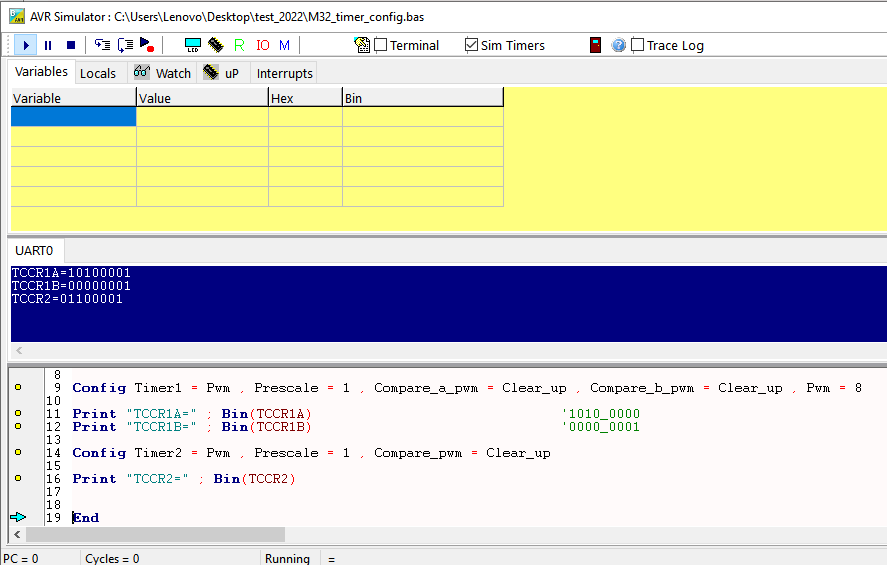Enable the Trace Log checkbox
The width and height of the screenshot is (887, 565).
(x=638, y=45)
